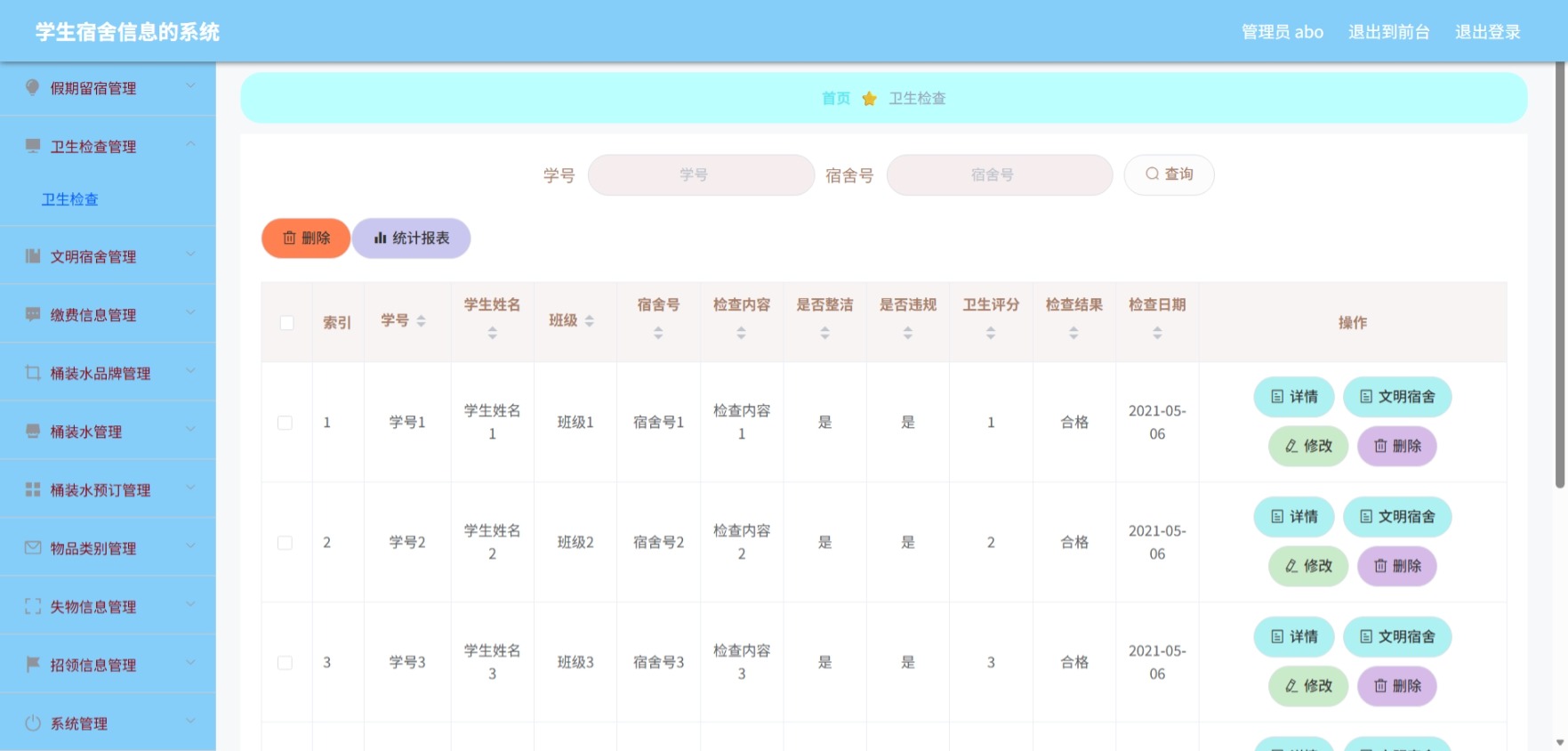Click the 宿舍号 search input field
The image size is (1568, 751).
coord(1000,175)
